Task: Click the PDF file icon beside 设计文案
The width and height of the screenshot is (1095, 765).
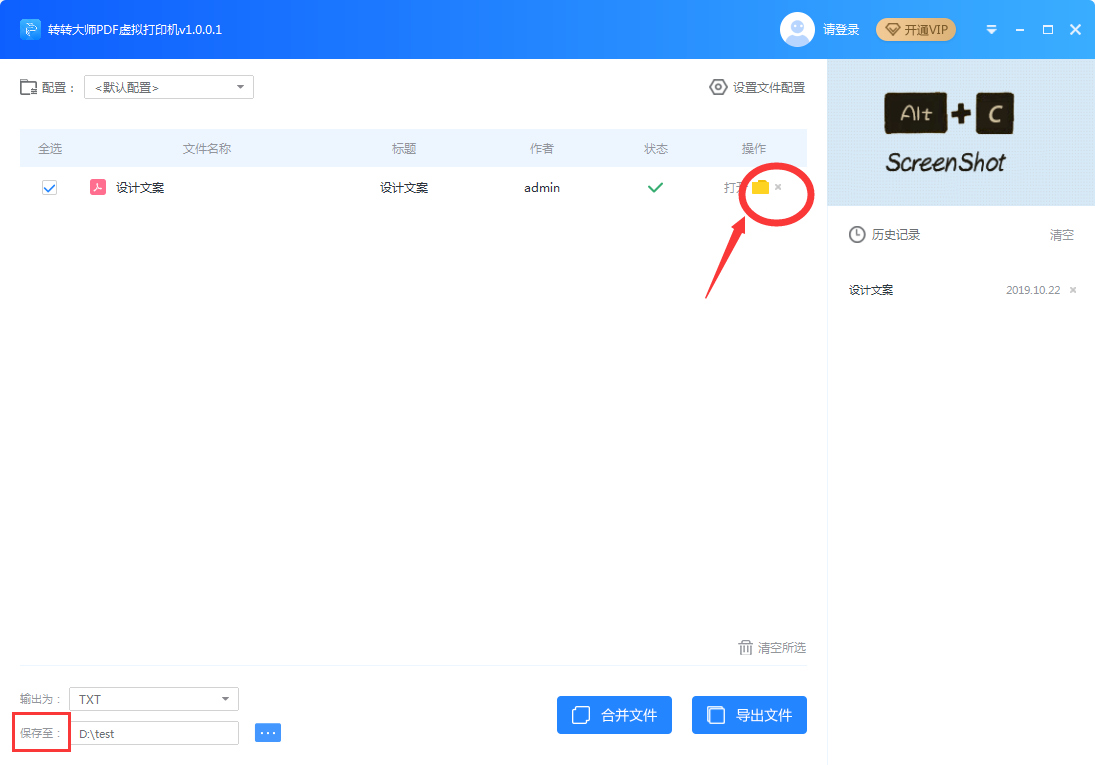Action: click(98, 186)
